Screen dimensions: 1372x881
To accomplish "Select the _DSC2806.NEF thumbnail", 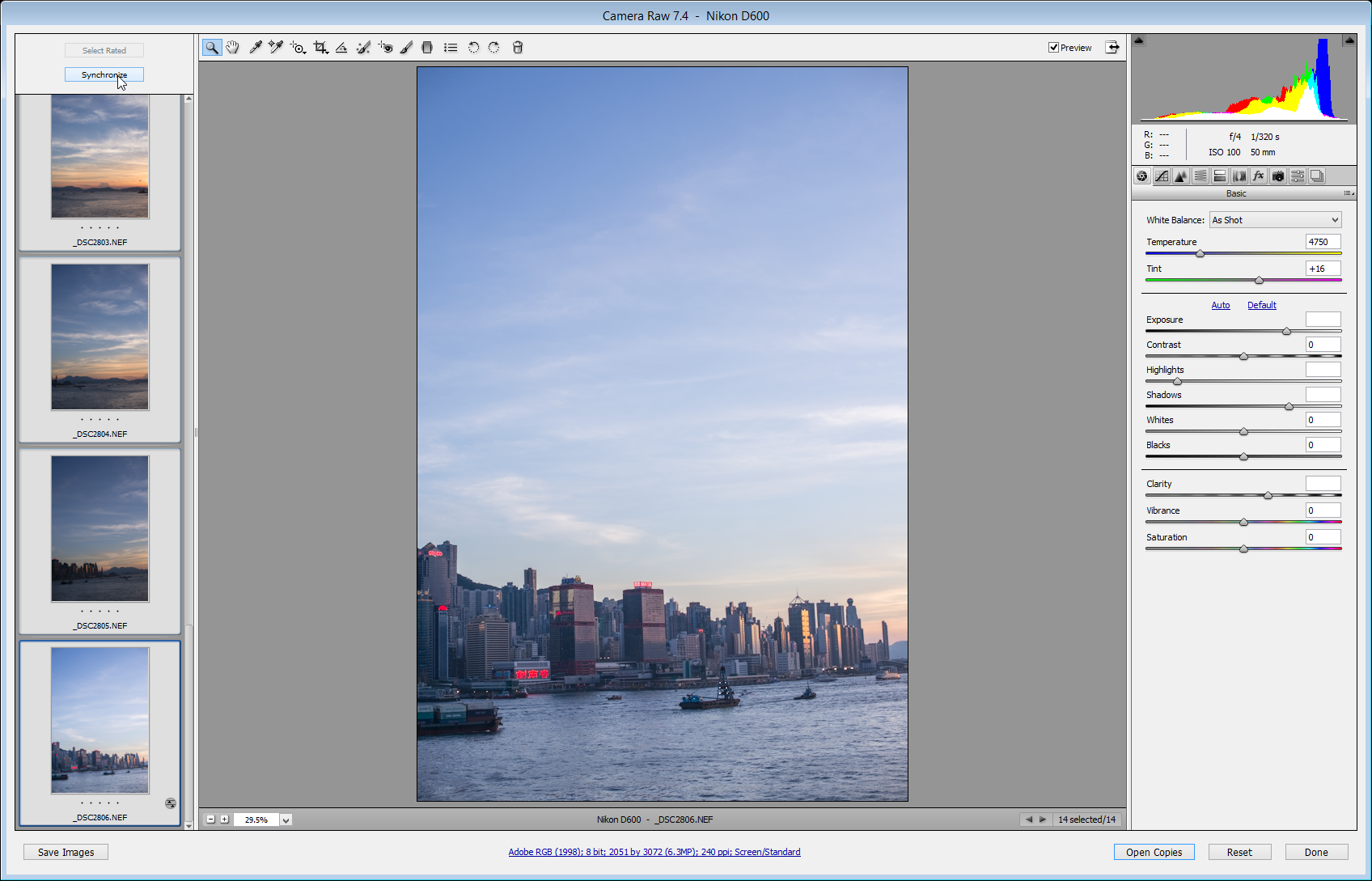I will click(x=100, y=720).
